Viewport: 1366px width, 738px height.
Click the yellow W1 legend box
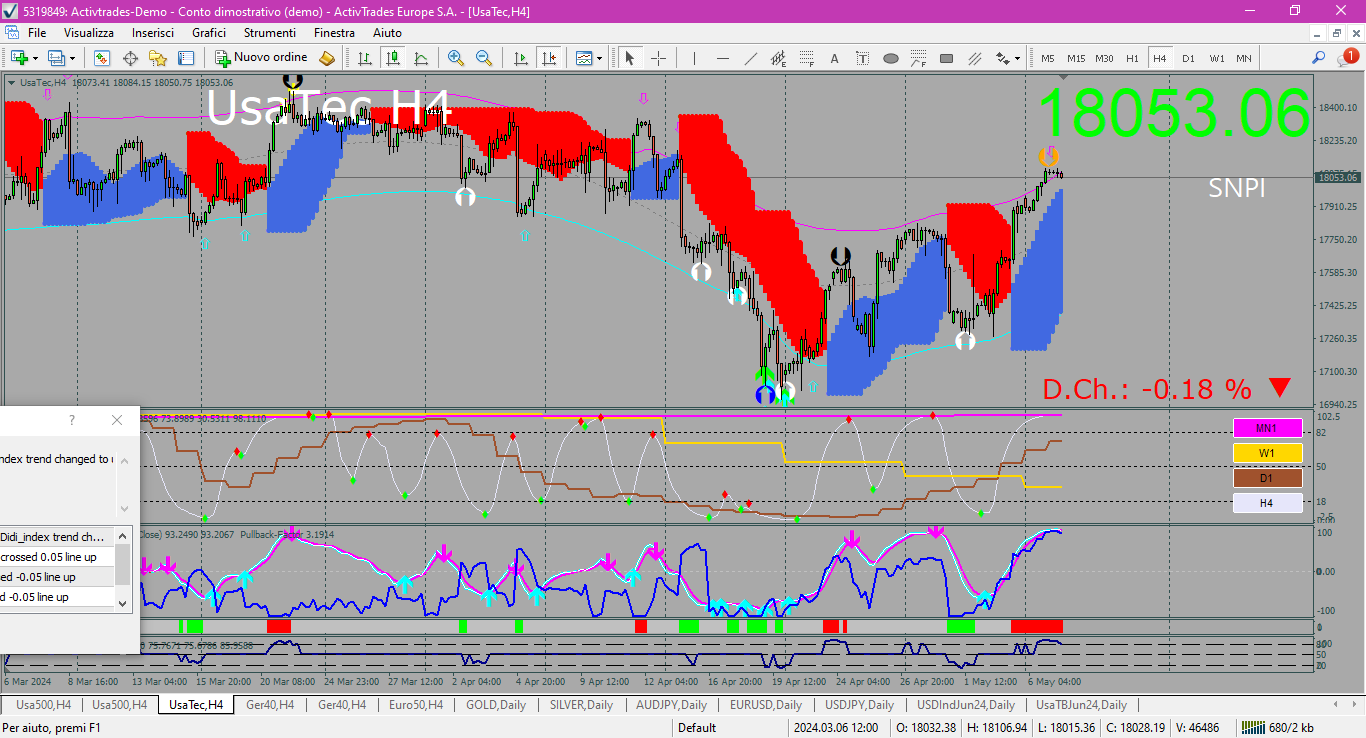click(x=1267, y=453)
